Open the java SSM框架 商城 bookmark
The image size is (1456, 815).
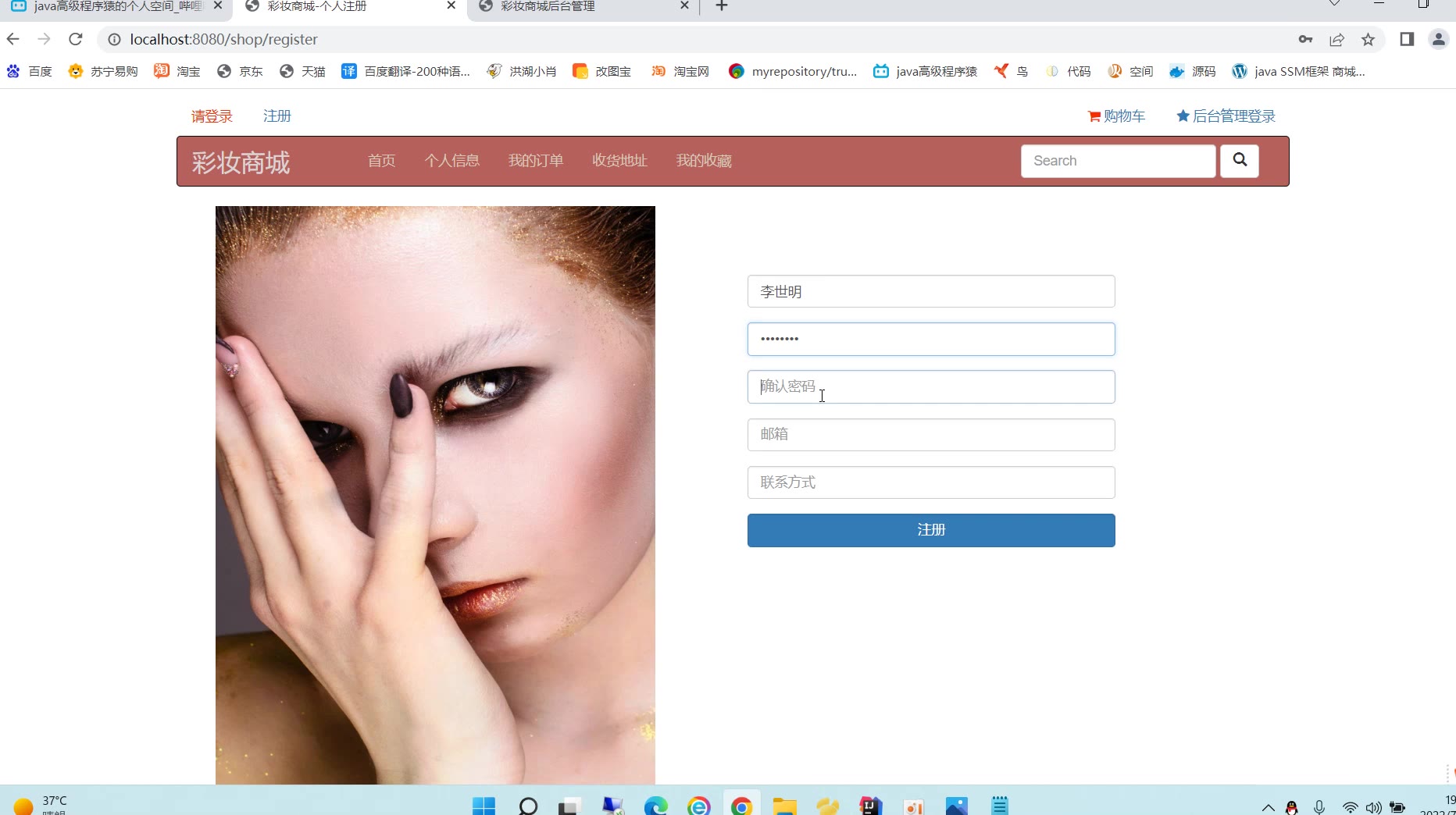click(x=1299, y=71)
